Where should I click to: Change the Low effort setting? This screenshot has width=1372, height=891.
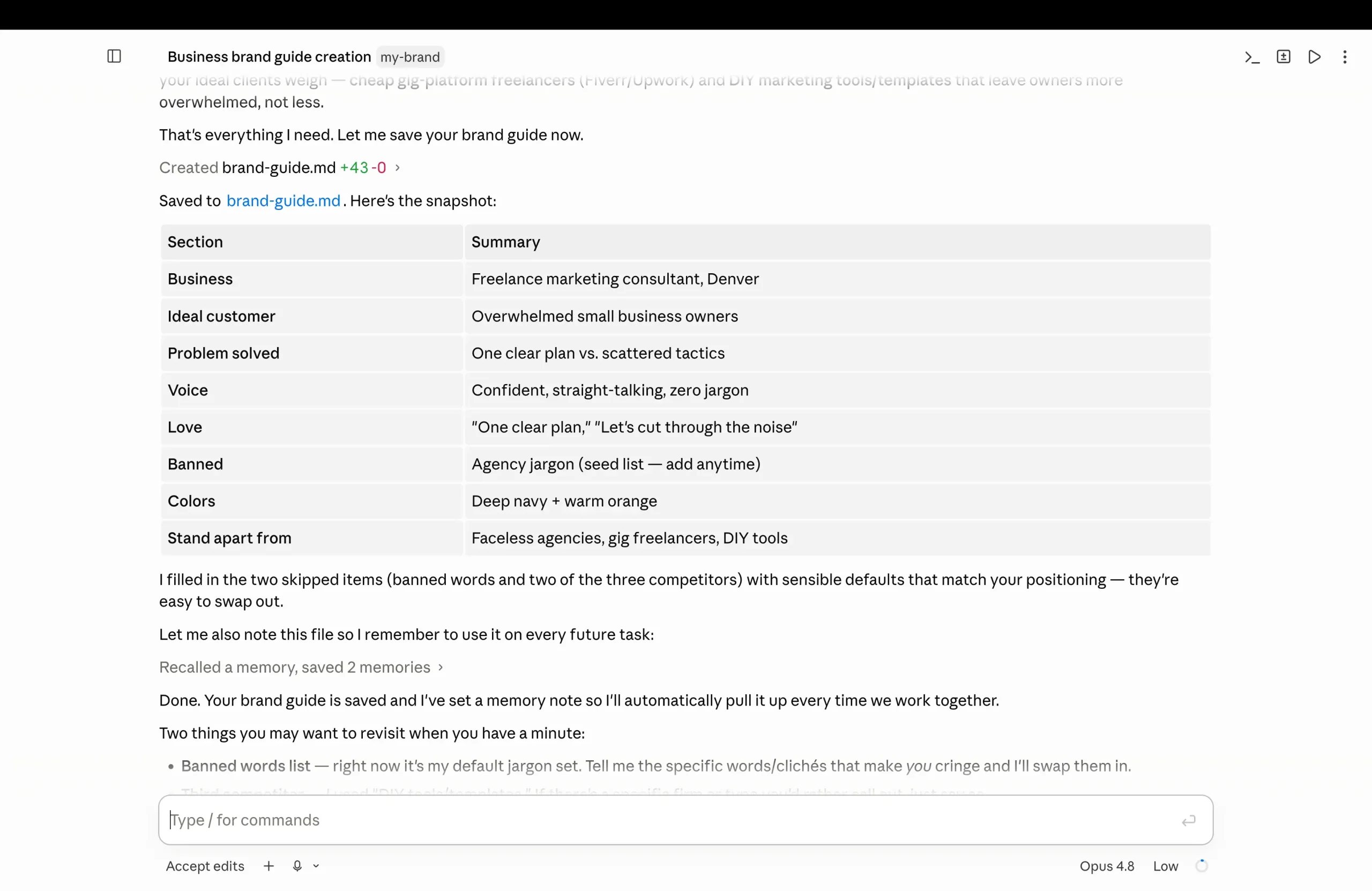(x=1165, y=866)
